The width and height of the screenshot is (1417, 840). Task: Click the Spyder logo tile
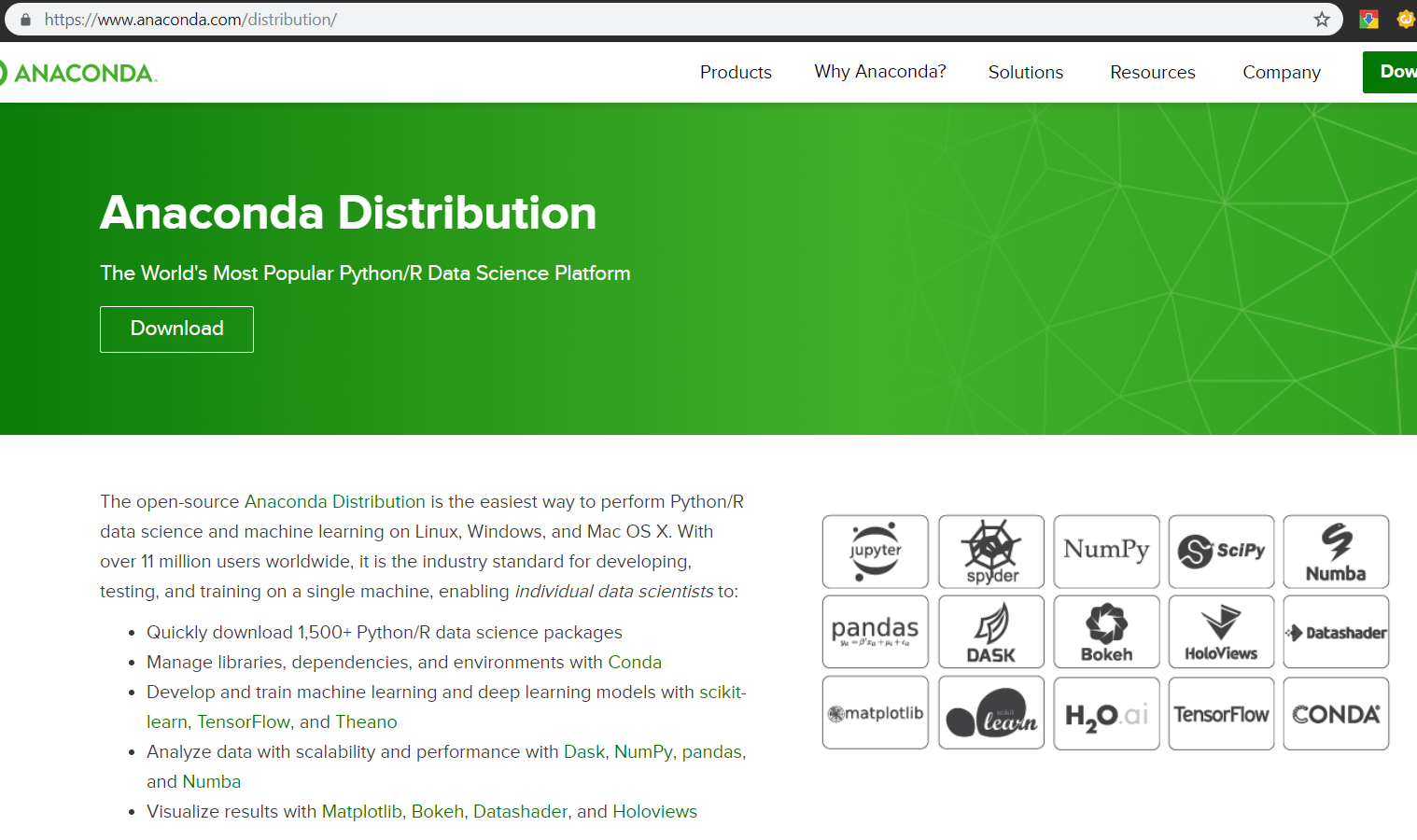point(990,552)
